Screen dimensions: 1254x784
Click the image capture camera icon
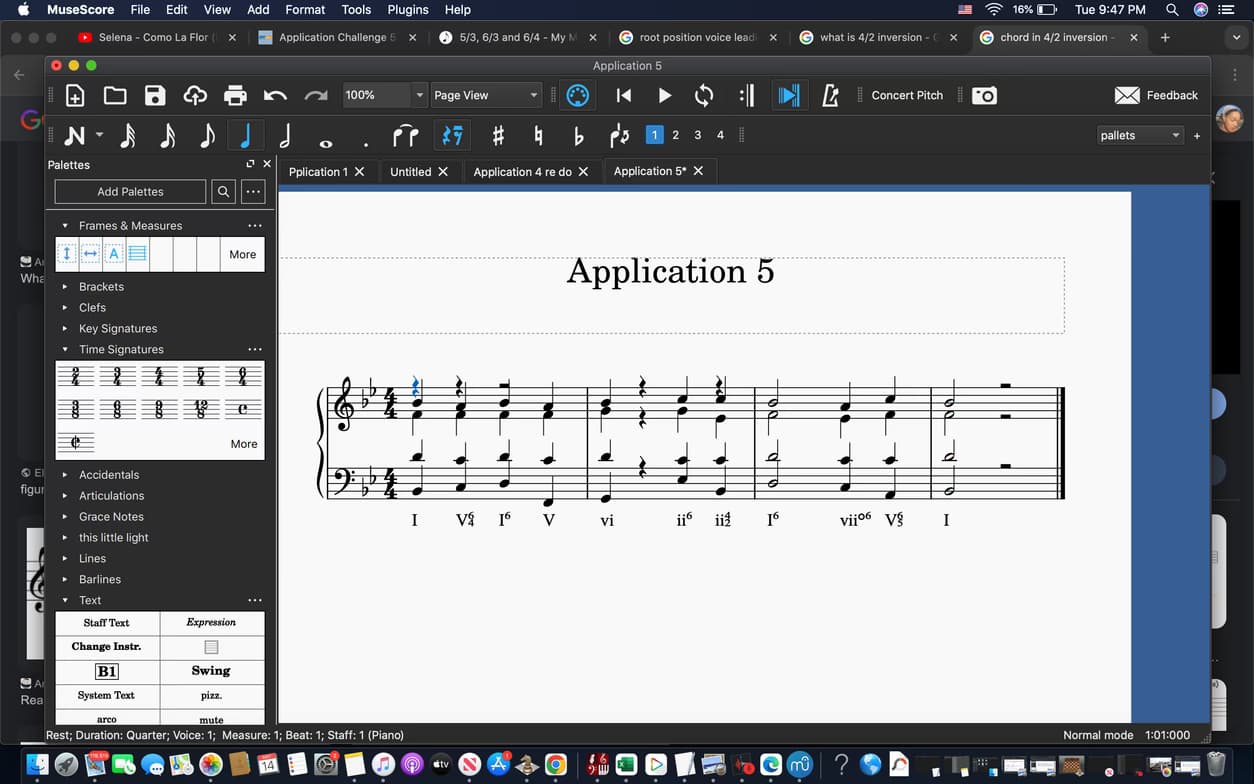tap(985, 95)
